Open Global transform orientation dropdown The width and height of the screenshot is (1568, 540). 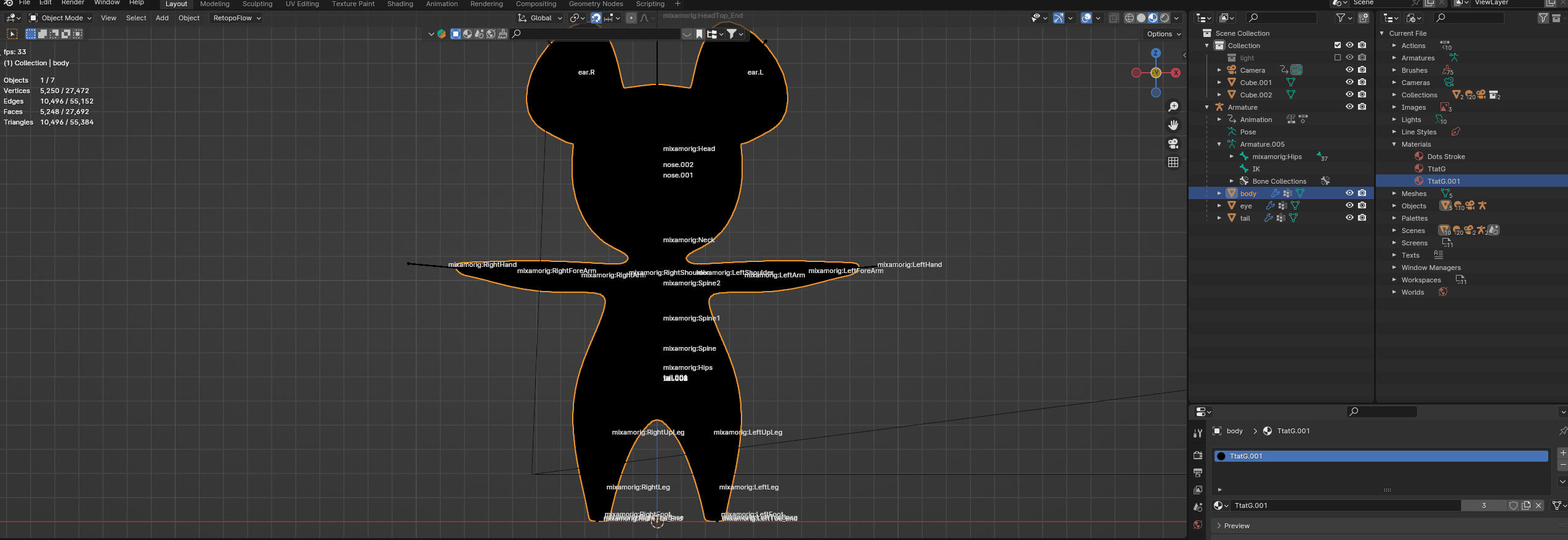[540, 18]
